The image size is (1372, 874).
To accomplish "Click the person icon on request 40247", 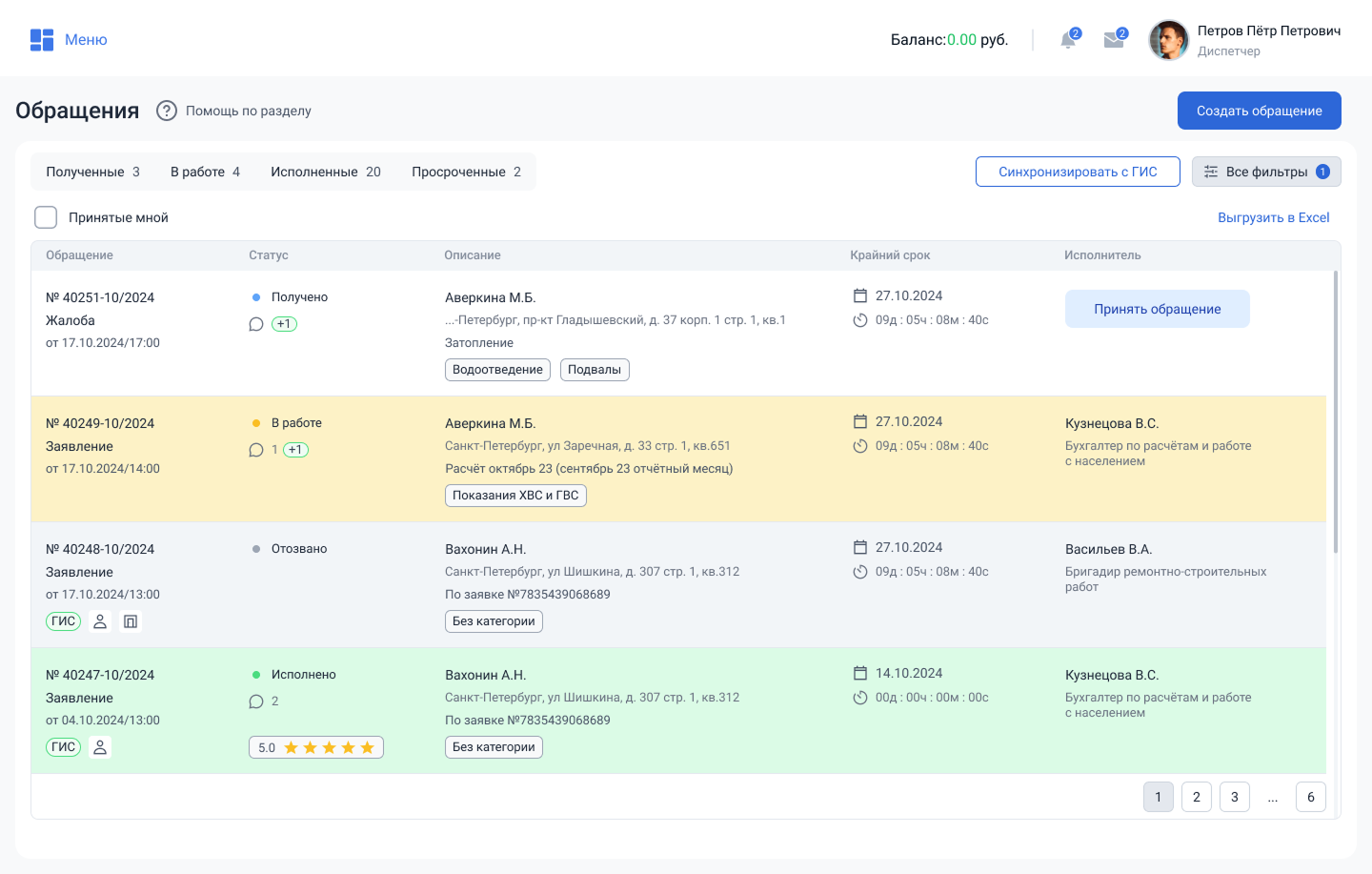I will [100, 747].
